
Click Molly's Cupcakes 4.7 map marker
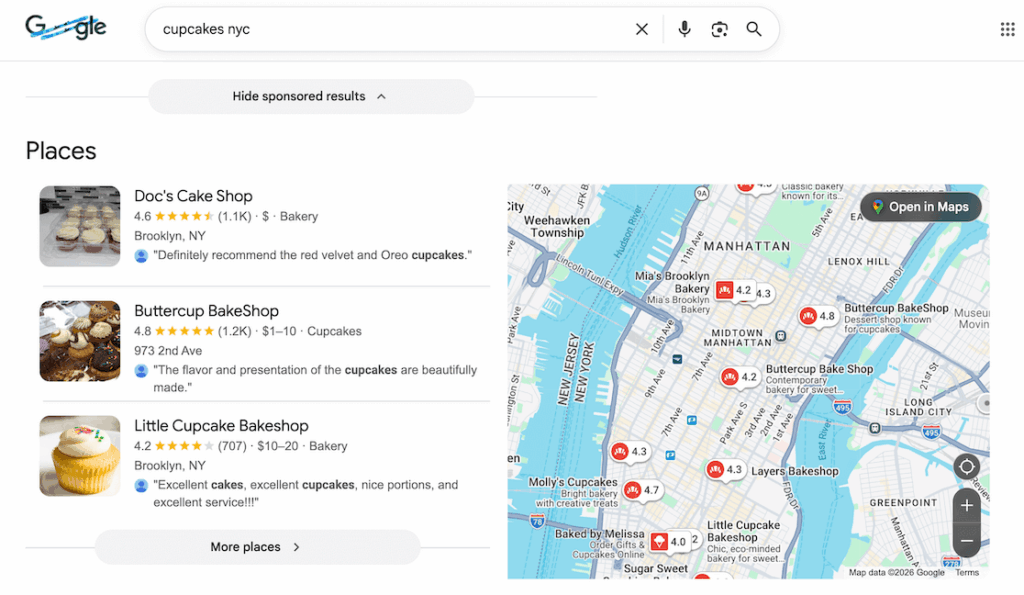point(633,490)
